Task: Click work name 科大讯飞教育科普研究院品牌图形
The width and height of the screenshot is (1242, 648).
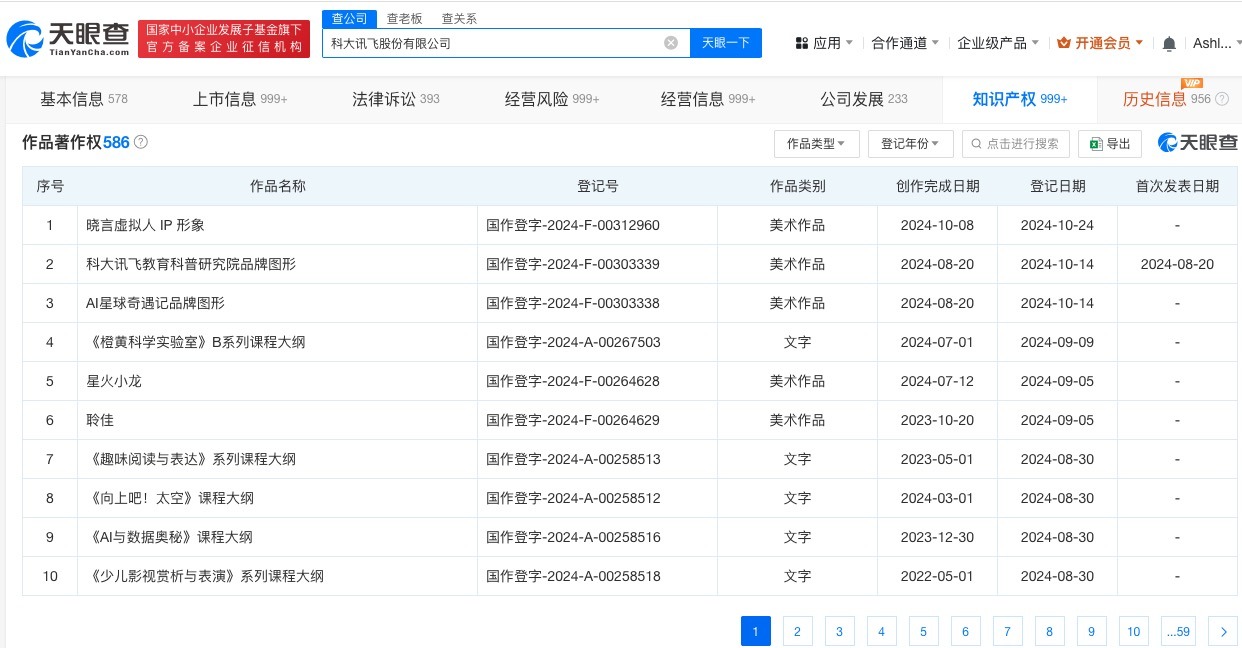Action: [x=191, y=264]
